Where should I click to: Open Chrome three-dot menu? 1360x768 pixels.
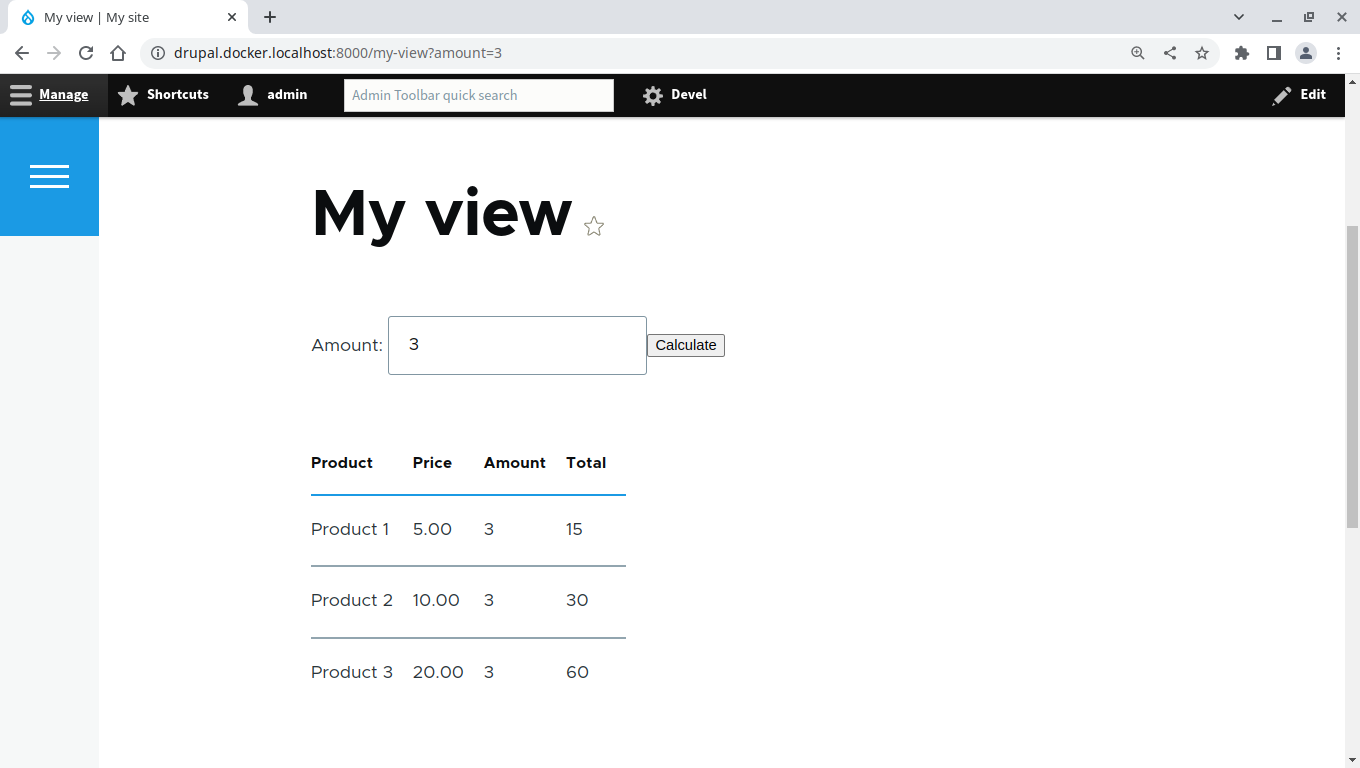(x=1338, y=53)
